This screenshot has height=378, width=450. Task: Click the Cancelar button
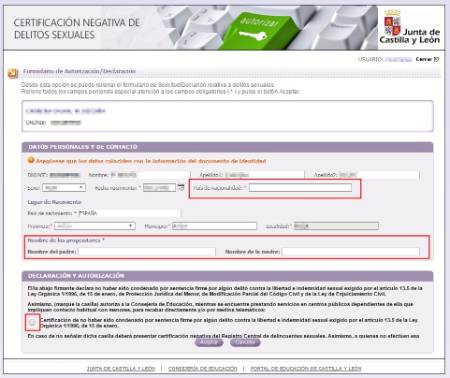click(245, 342)
